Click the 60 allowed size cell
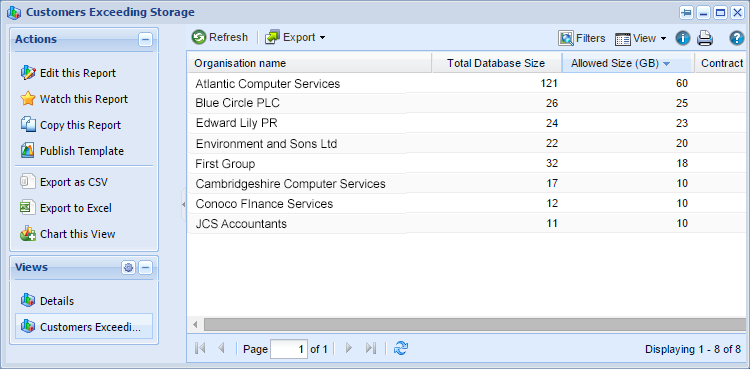The height and width of the screenshot is (369, 750). click(682, 83)
